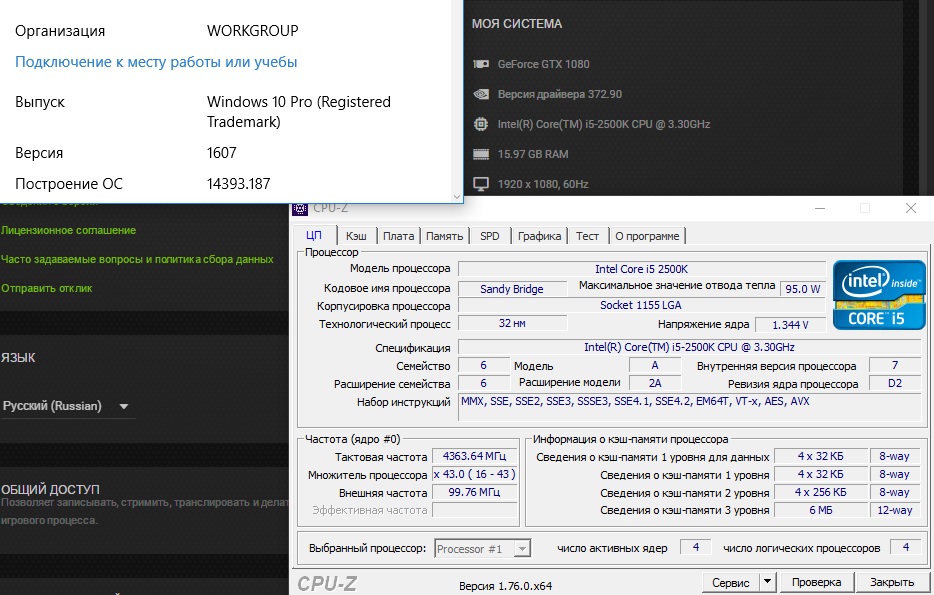Click the Версия драйвера 372.90 text

click(x=559, y=94)
